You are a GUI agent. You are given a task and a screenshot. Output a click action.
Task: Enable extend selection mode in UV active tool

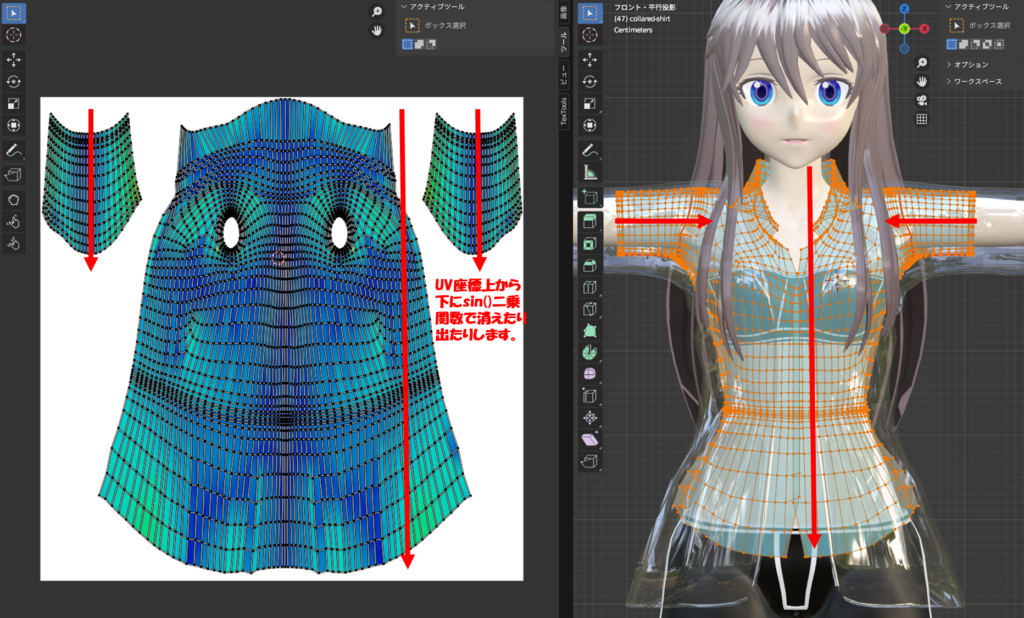[419, 45]
